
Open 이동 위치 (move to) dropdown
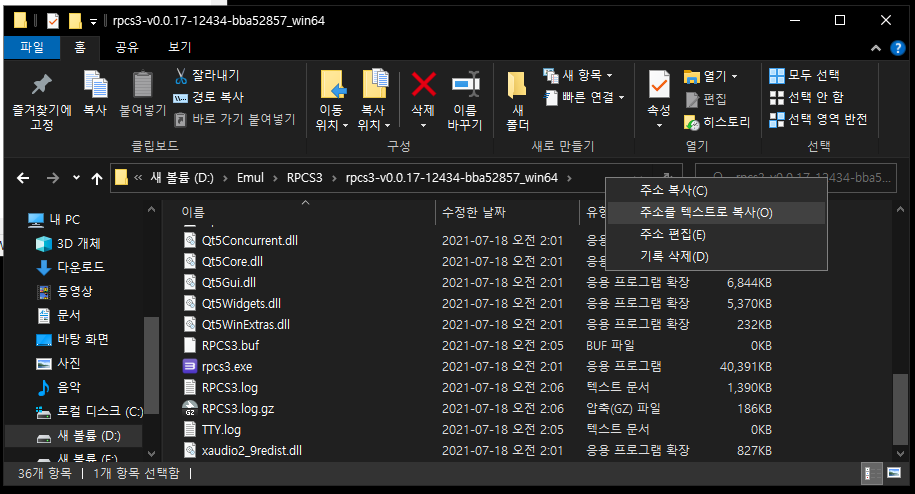[331, 100]
